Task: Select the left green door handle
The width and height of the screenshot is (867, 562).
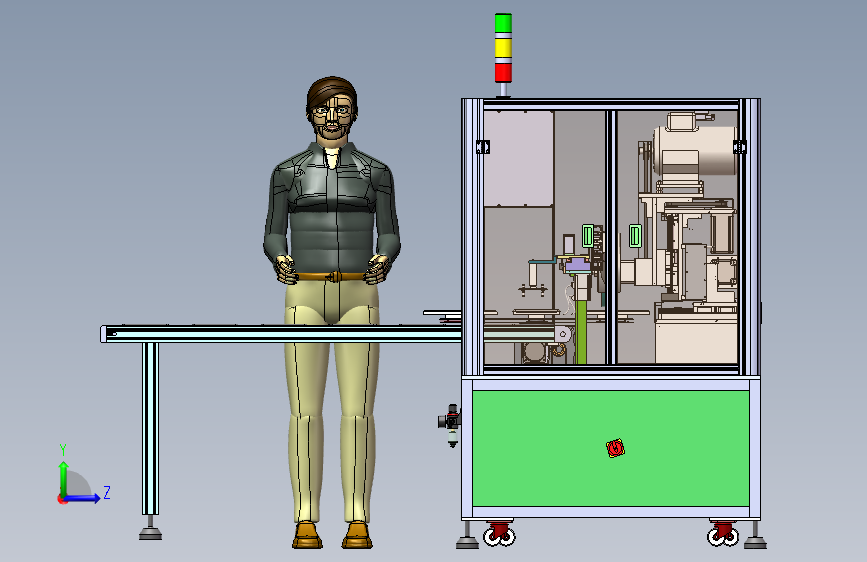Action: (588, 236)
